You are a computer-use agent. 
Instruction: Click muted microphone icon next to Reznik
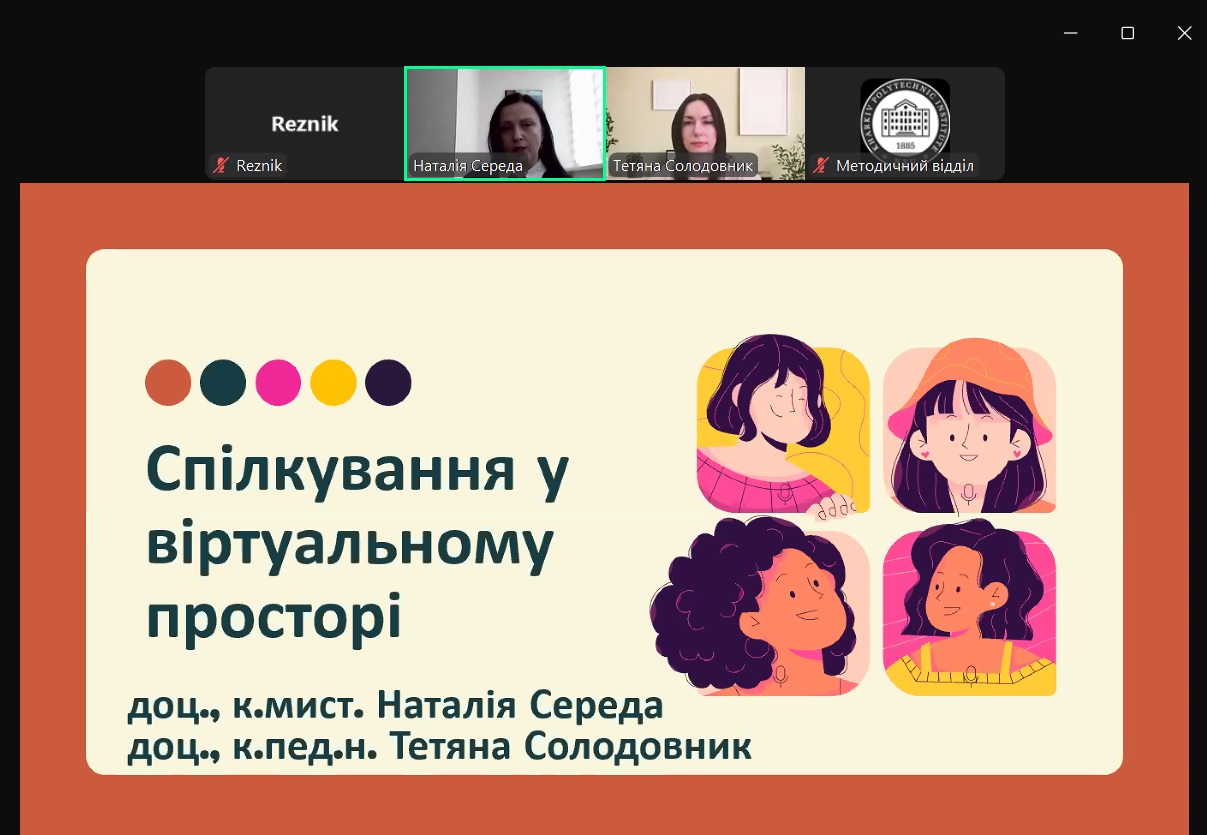(221, 166)
